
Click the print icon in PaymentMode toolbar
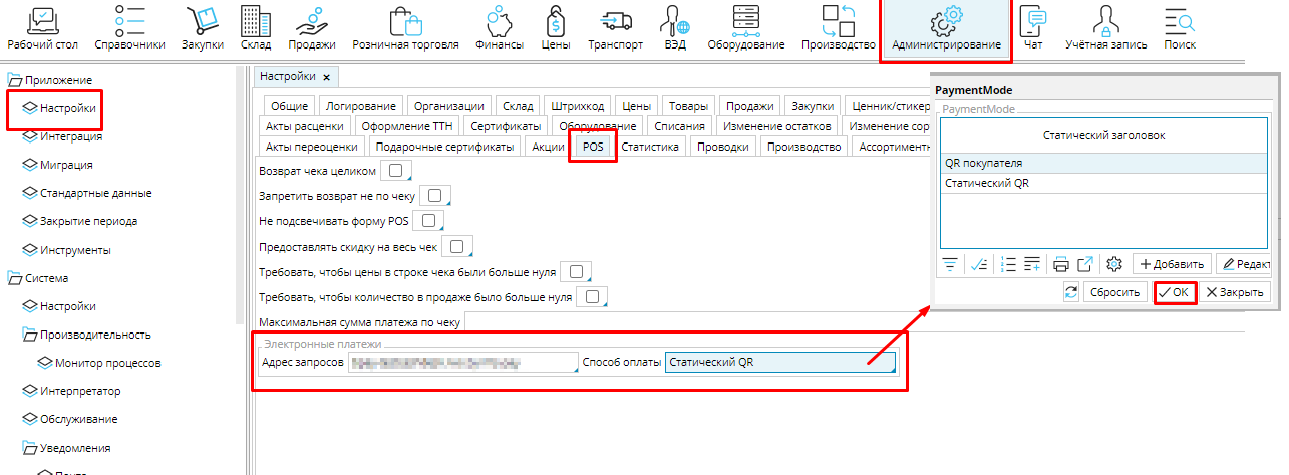click(1061, 264)
